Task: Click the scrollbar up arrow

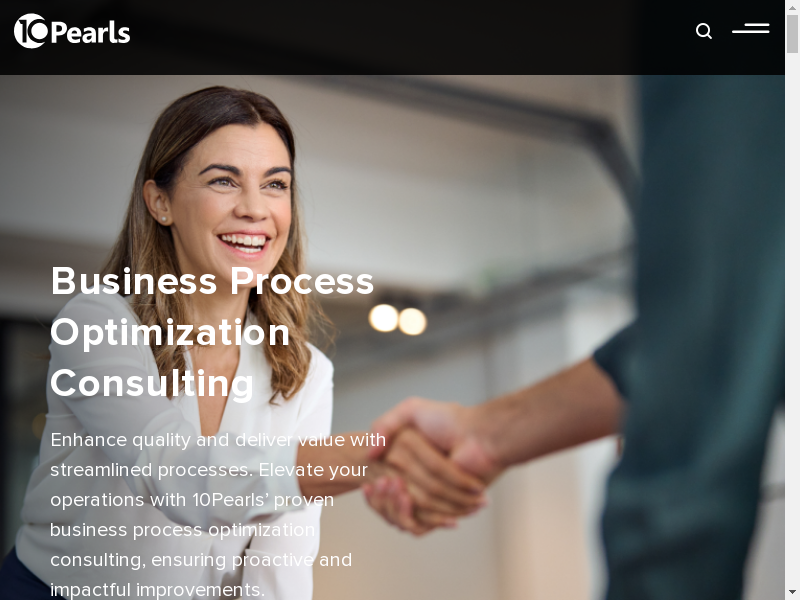Action: [792, 6]
